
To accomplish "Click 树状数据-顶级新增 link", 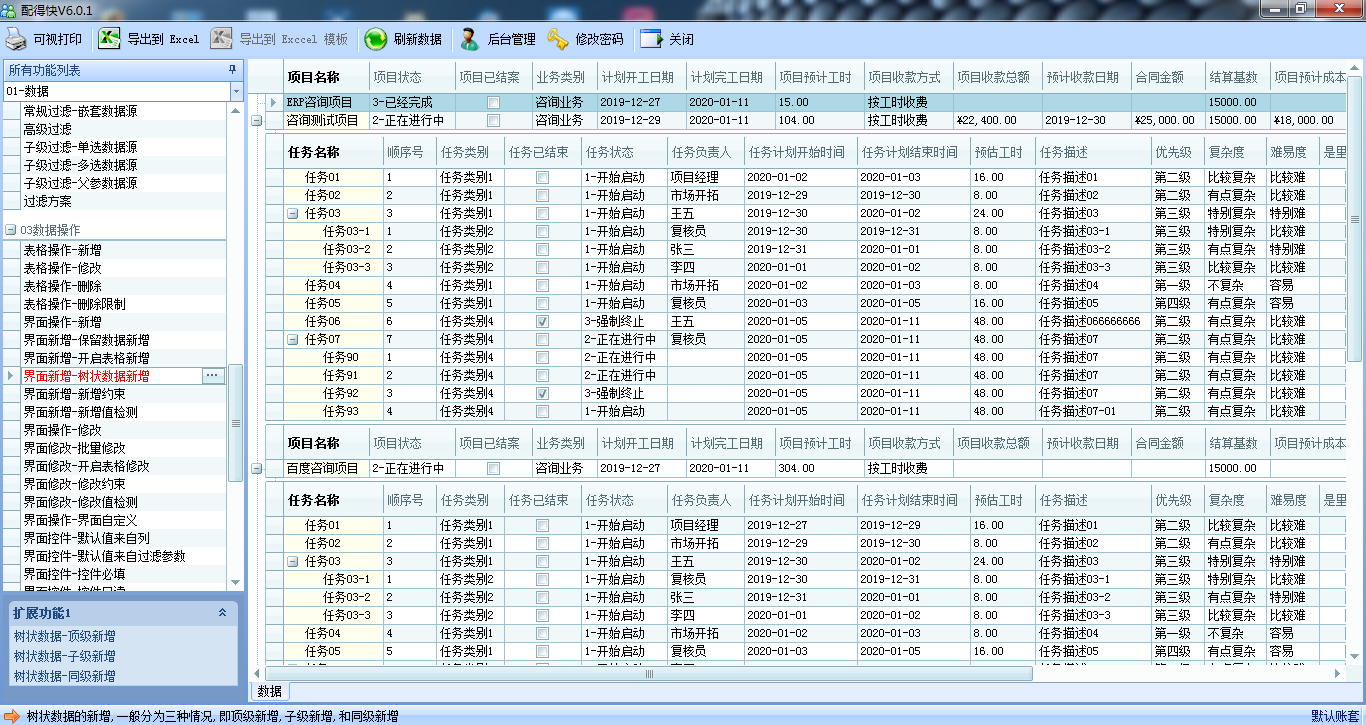I will point(64,636).
